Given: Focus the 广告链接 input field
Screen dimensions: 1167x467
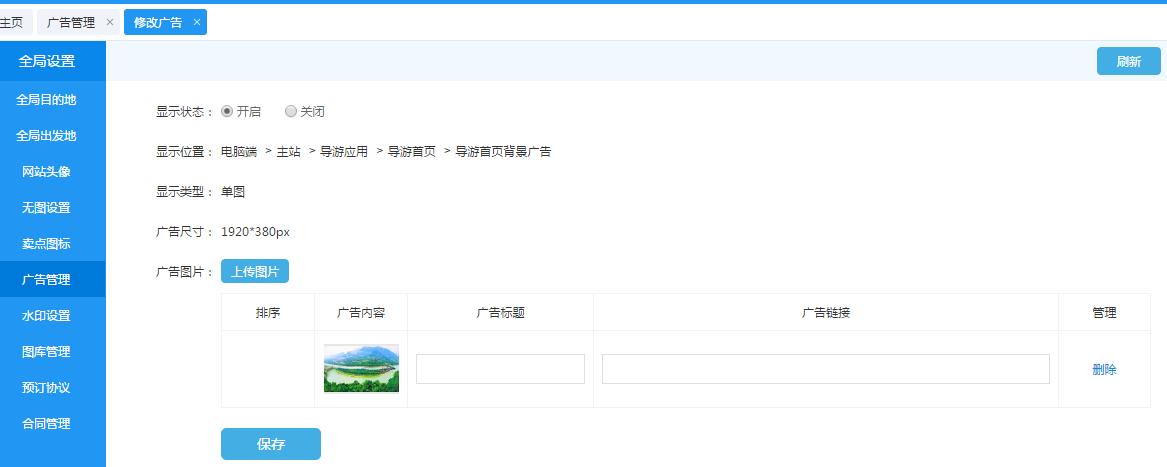Looking at the screenshot, I should (x=825, y=369).
